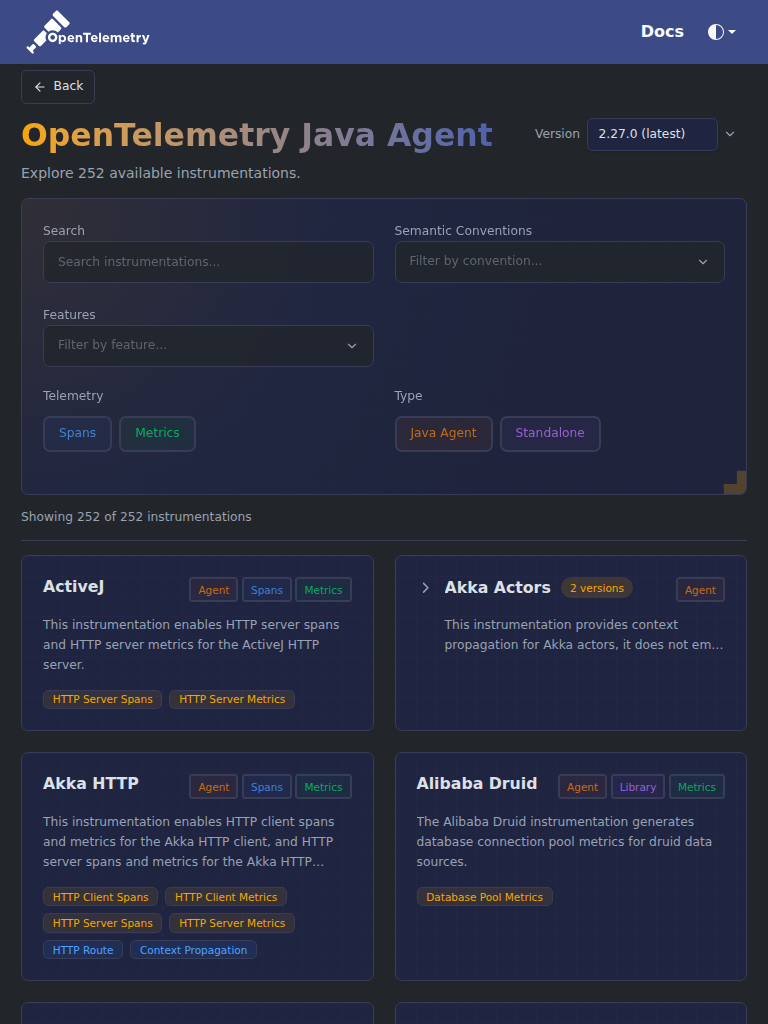
Task: Click the 'Explore 252 available instrumentations.' text
Action: click(161, 173)
